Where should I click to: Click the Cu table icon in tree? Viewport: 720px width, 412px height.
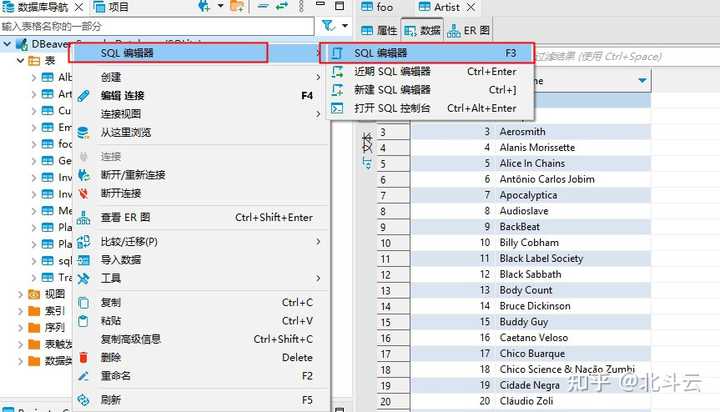[x=47, y=111]
